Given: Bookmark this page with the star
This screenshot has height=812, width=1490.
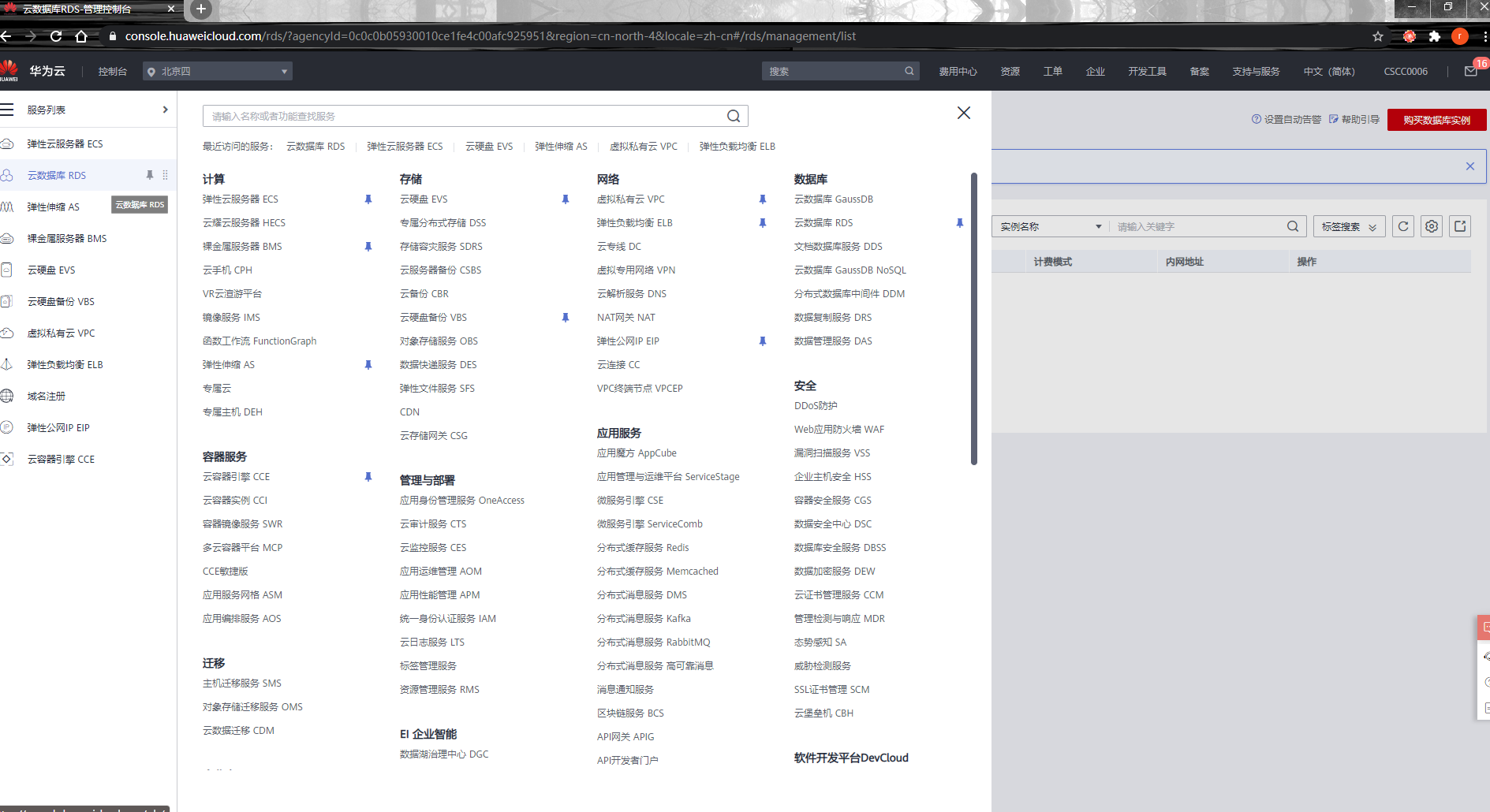Looking at the screenshot, I should tap(1378, 36).
